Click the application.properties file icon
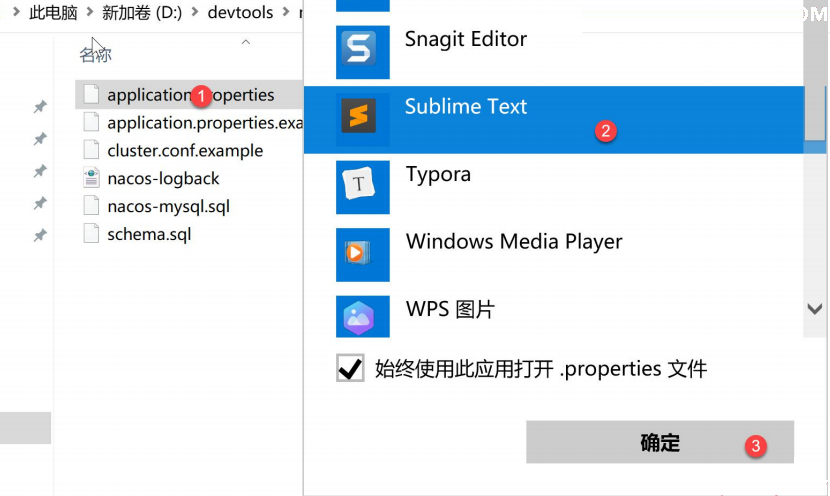Viewport: 830px width, 496px height. [91, 94]
